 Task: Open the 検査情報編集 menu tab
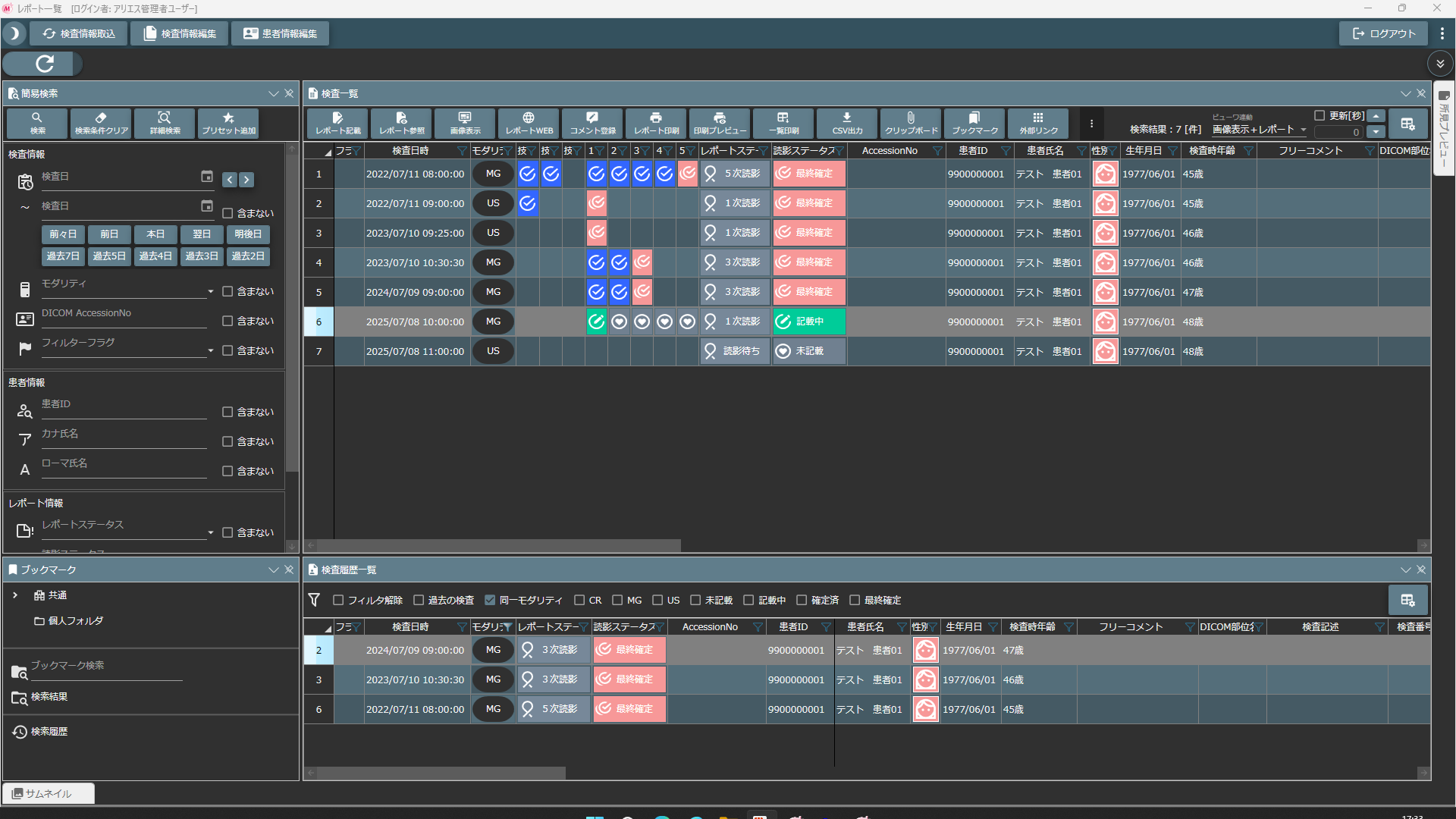click(x=180, y=33)
